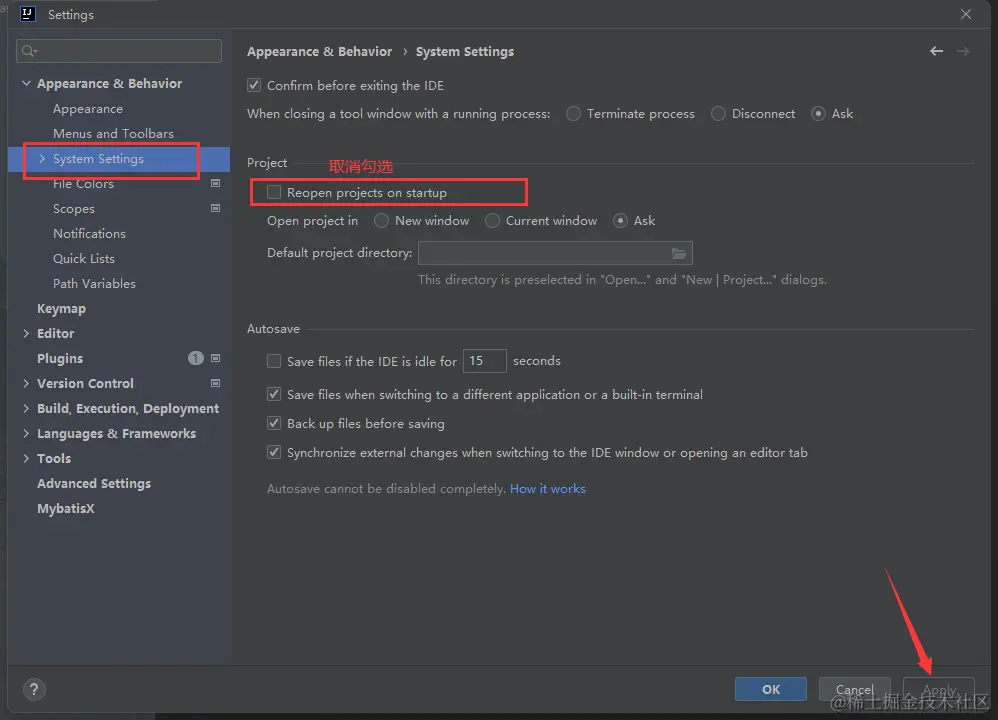This screenshot has height=720, width=998.
Task: Expand the Editor section
Action: click(26, 333)
